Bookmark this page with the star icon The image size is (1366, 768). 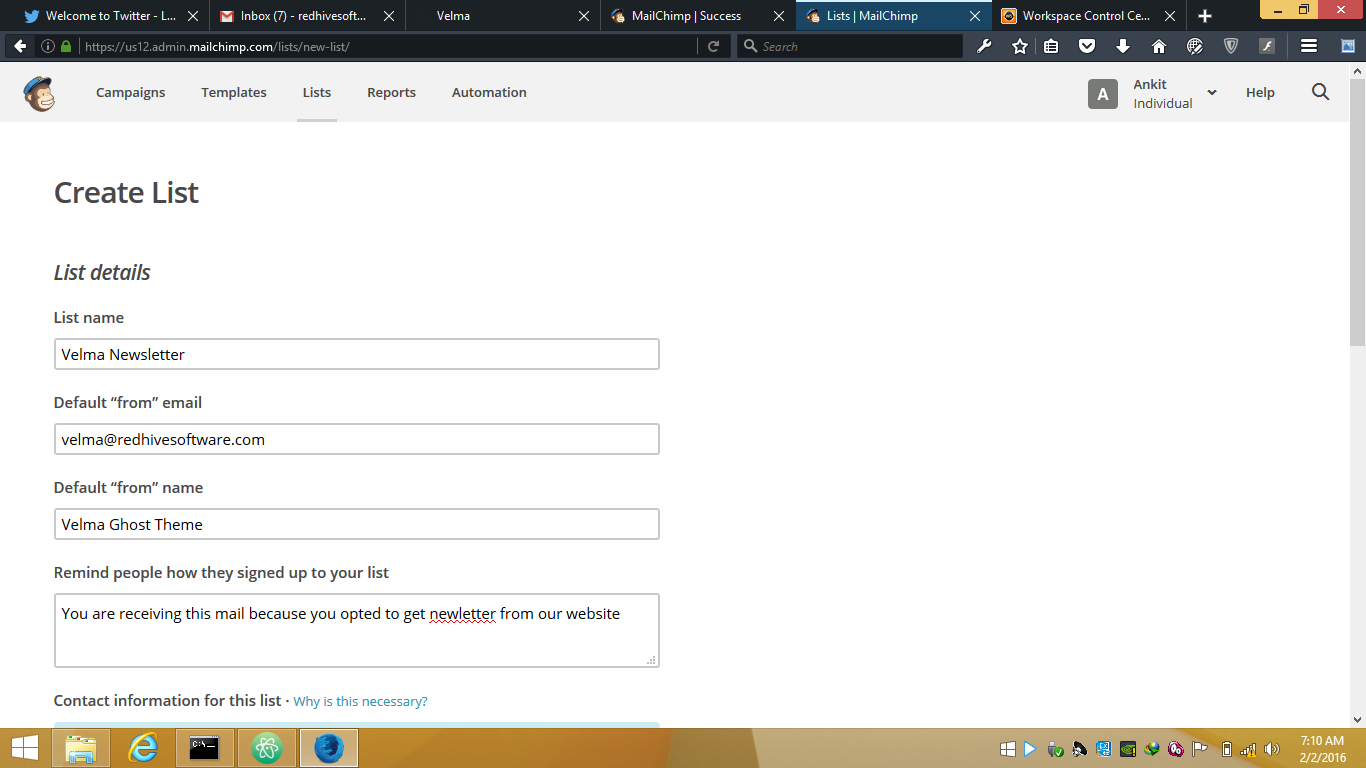point(1019,46)
